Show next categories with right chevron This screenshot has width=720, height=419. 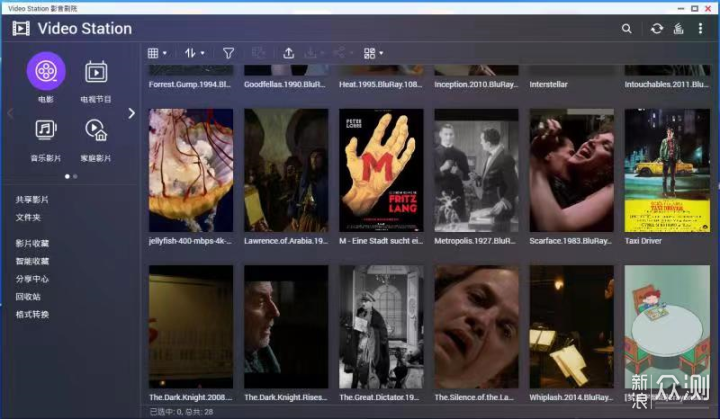132,113
